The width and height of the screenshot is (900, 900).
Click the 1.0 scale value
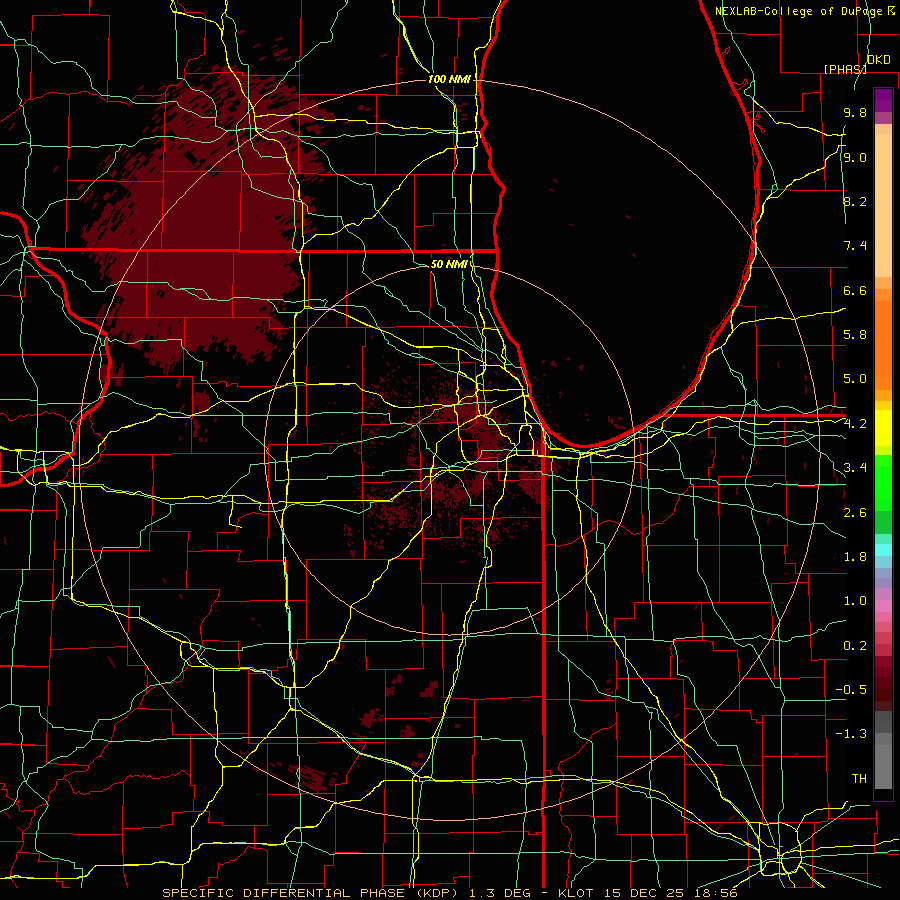coord(855,601)
